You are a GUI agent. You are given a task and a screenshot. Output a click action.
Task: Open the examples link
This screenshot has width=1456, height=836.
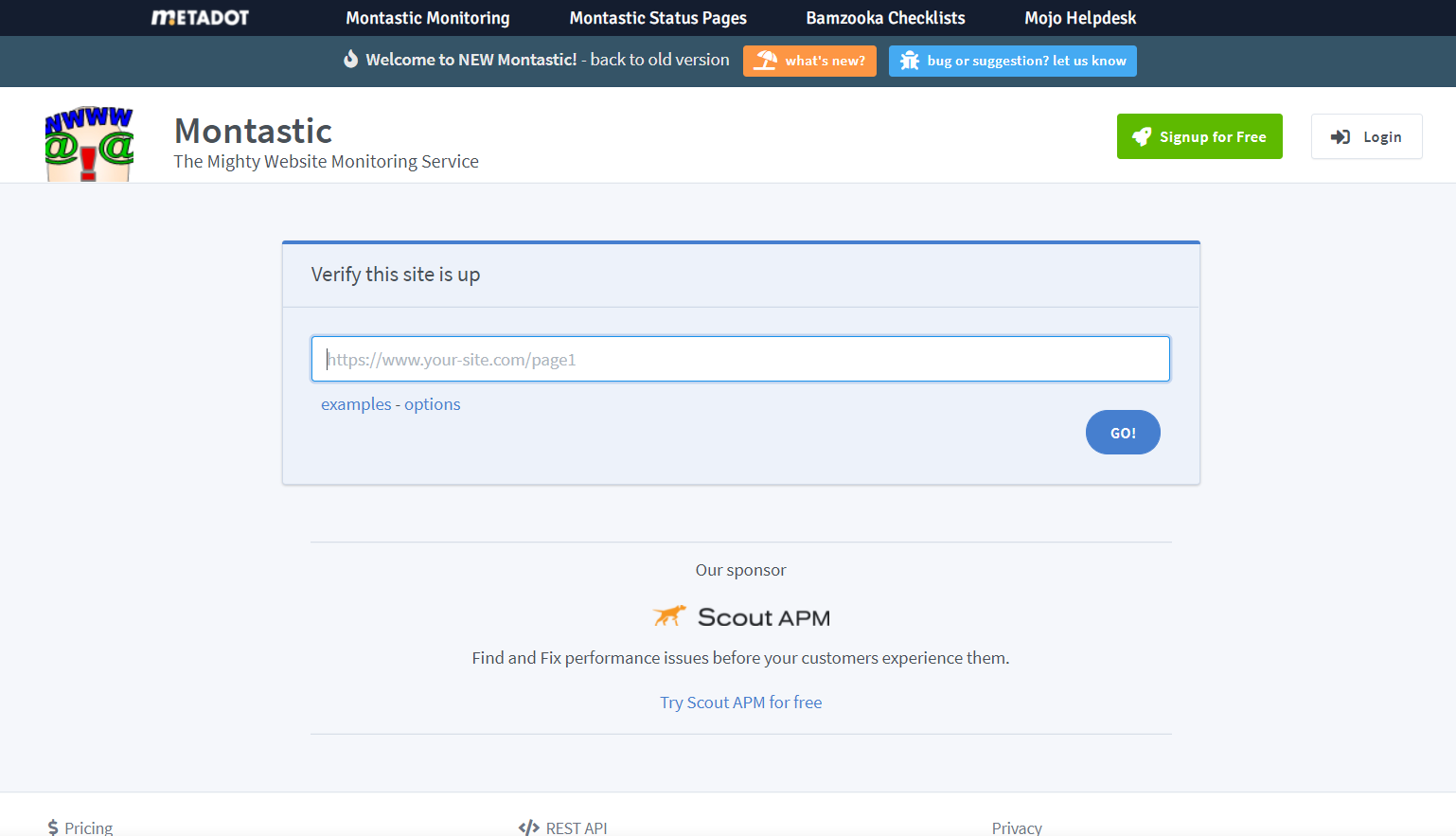(356, 404)
